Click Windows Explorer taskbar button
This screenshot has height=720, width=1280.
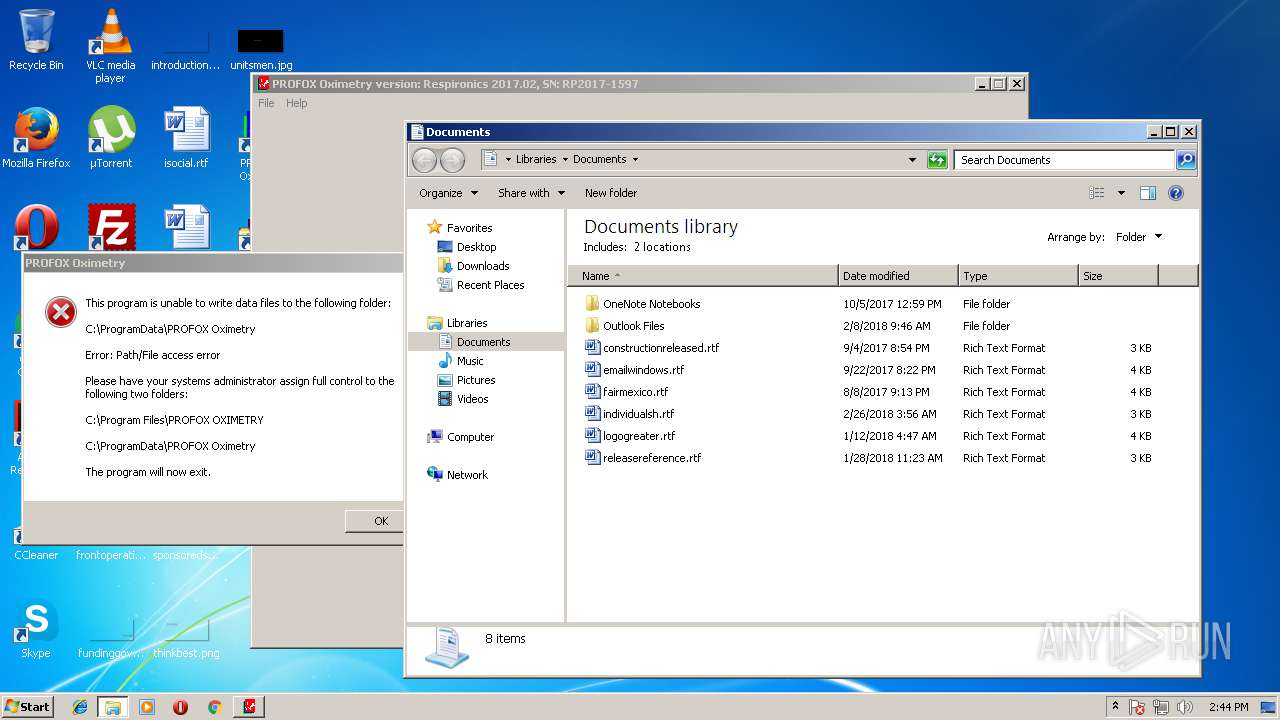113,707
